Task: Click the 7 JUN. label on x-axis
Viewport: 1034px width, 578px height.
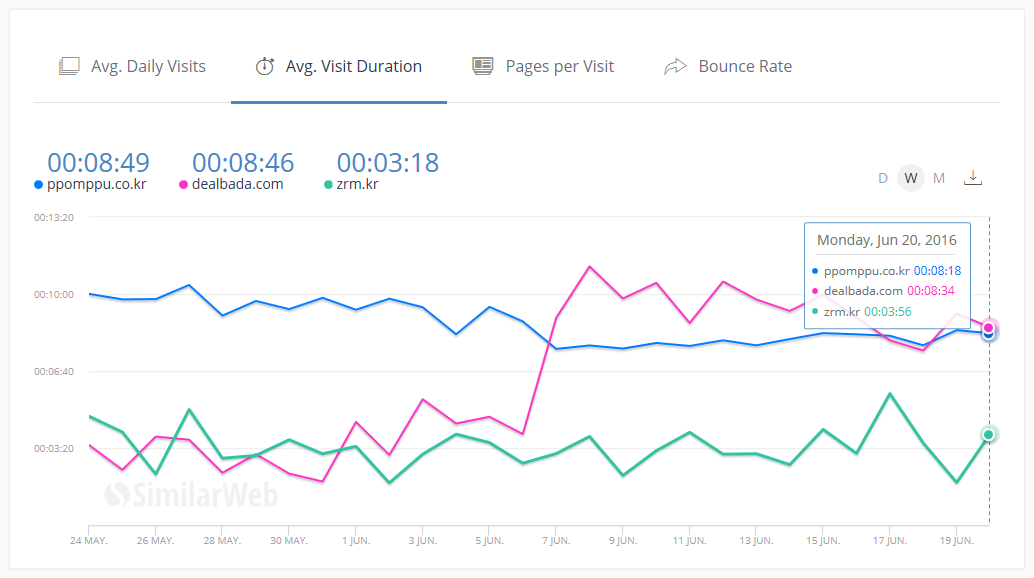Action: 555,540
